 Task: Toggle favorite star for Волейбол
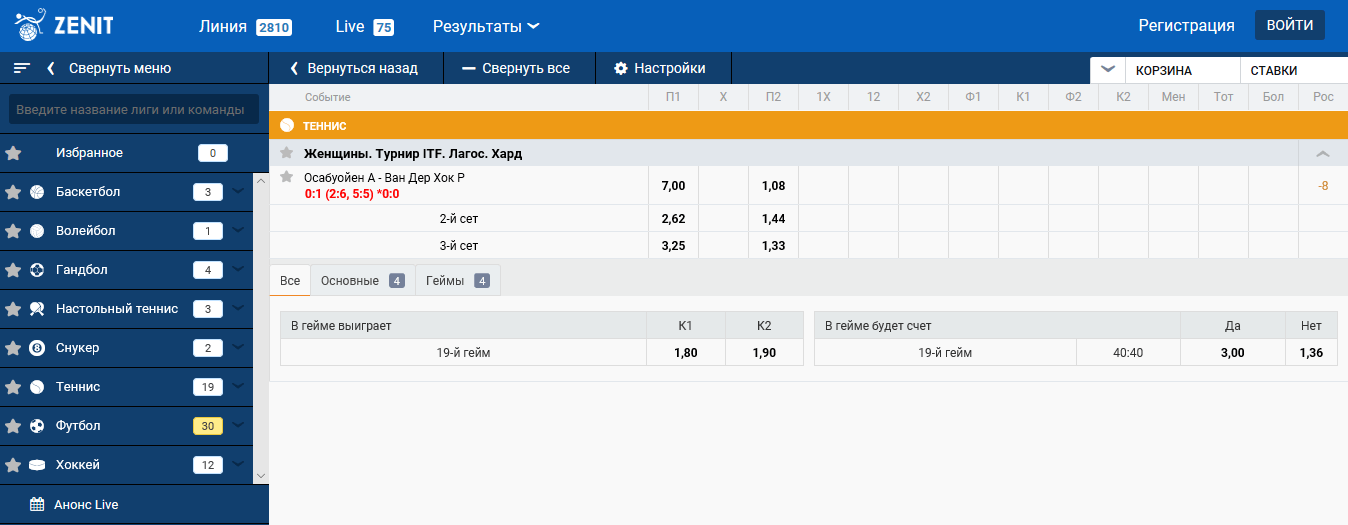coord(13,231)
